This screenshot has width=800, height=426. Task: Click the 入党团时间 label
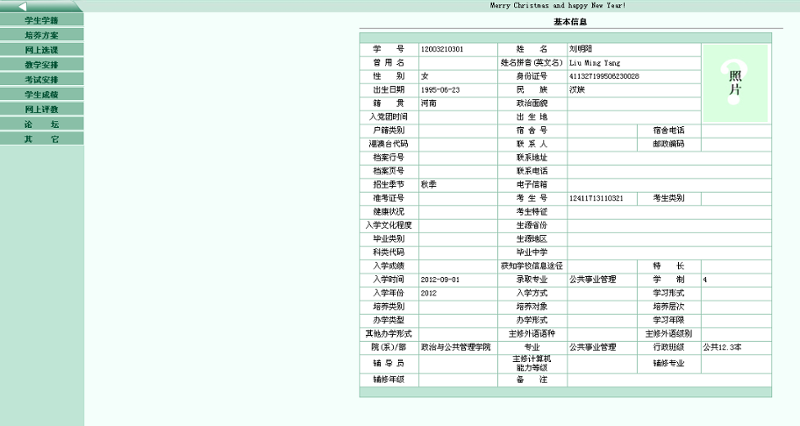tap(389, 117)
